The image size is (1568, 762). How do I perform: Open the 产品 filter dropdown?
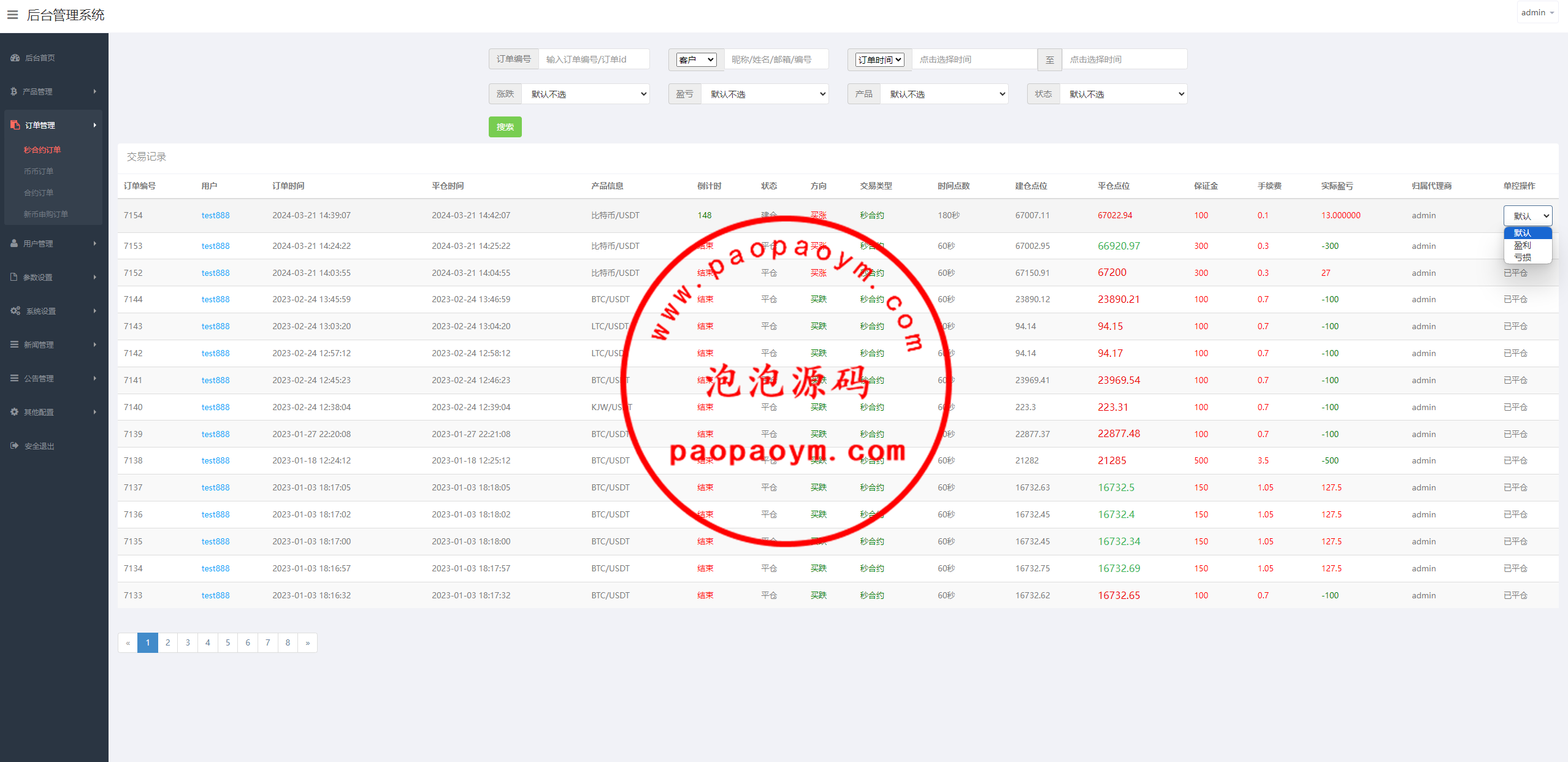[x=944, y=94]
